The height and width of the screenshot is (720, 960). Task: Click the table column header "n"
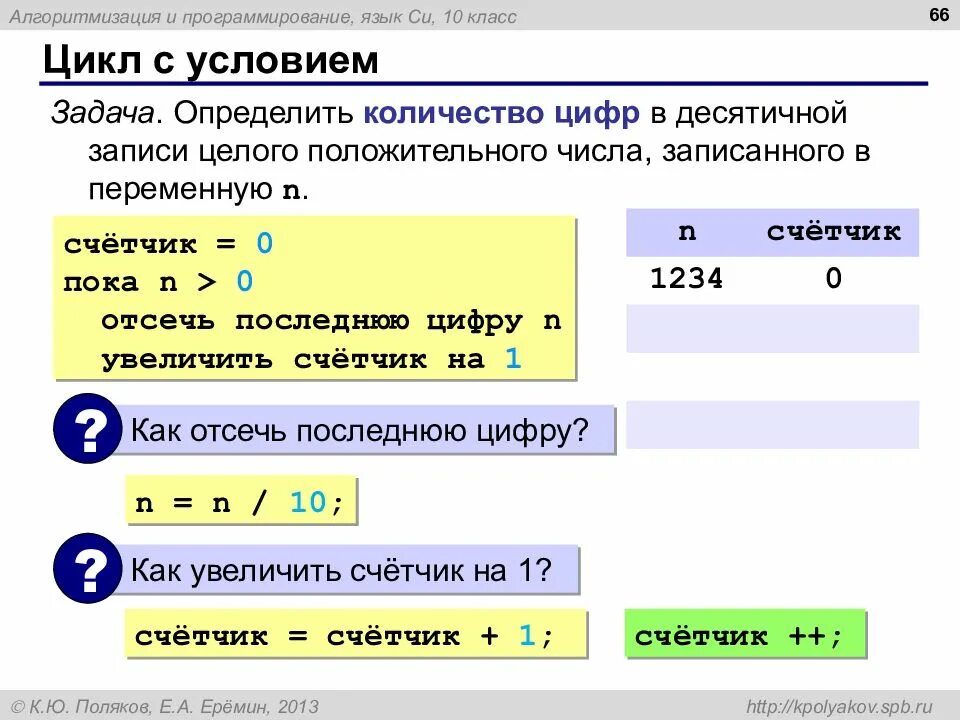[687, 232]
